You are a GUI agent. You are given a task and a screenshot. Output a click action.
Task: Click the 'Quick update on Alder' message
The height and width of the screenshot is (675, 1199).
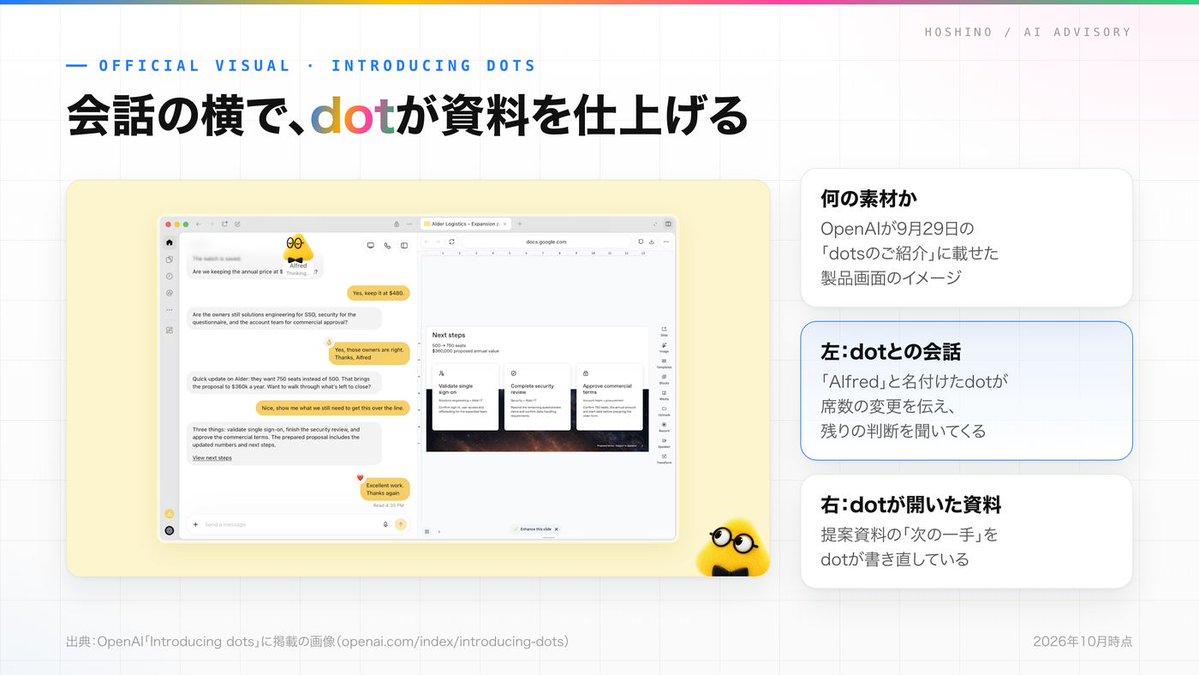click(x=284, y=382)
